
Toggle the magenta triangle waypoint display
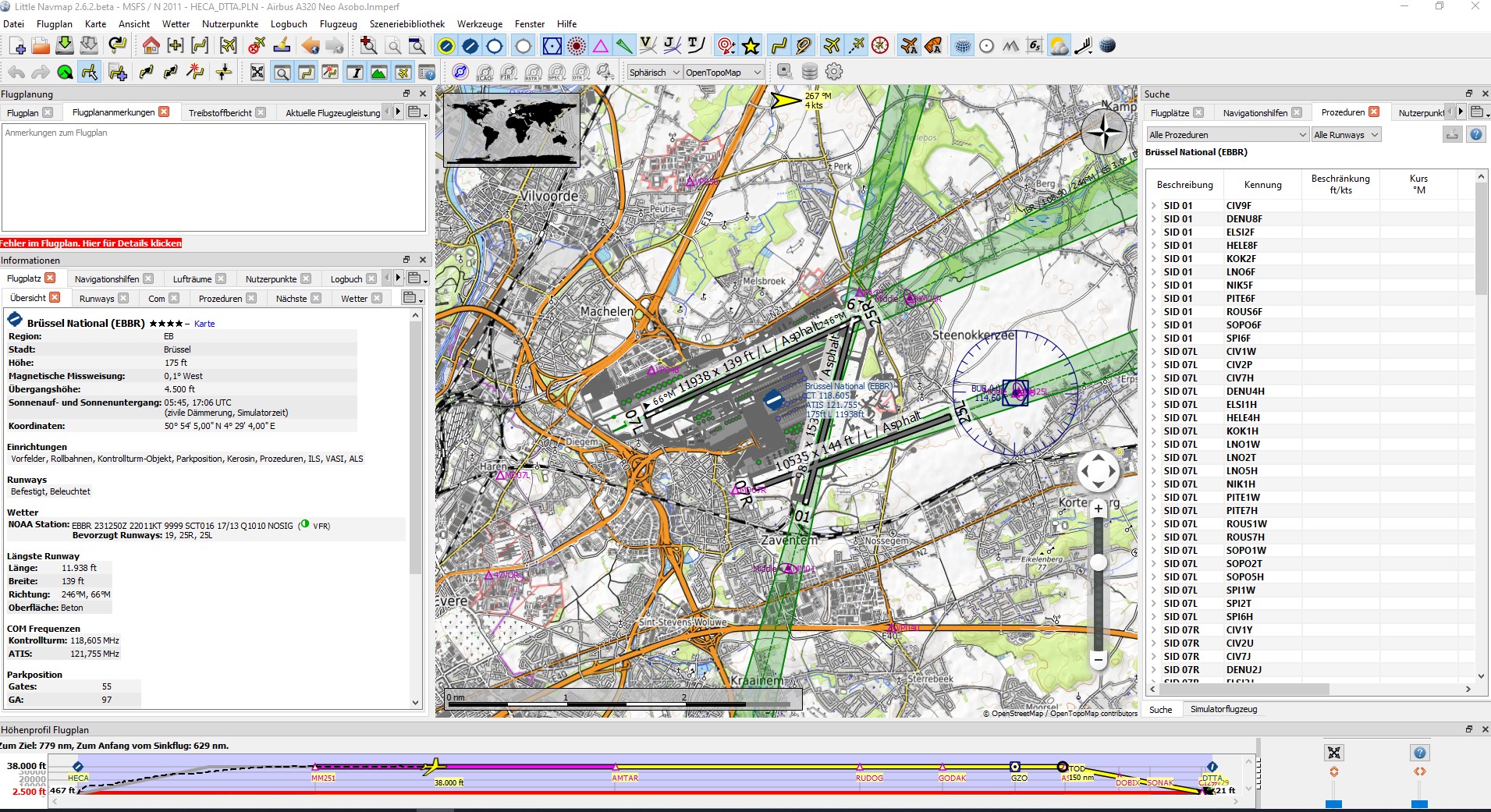pos(600,46)
